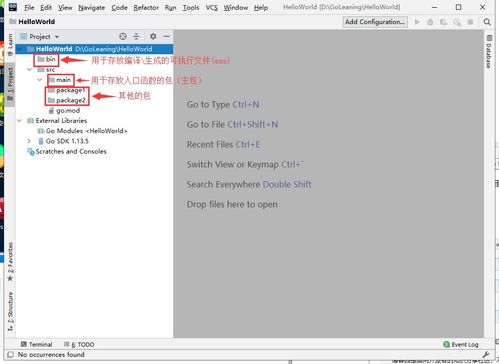This screenshot has width=499, height=364.
Task: Open Project panel settings gear
Action: 153,36
